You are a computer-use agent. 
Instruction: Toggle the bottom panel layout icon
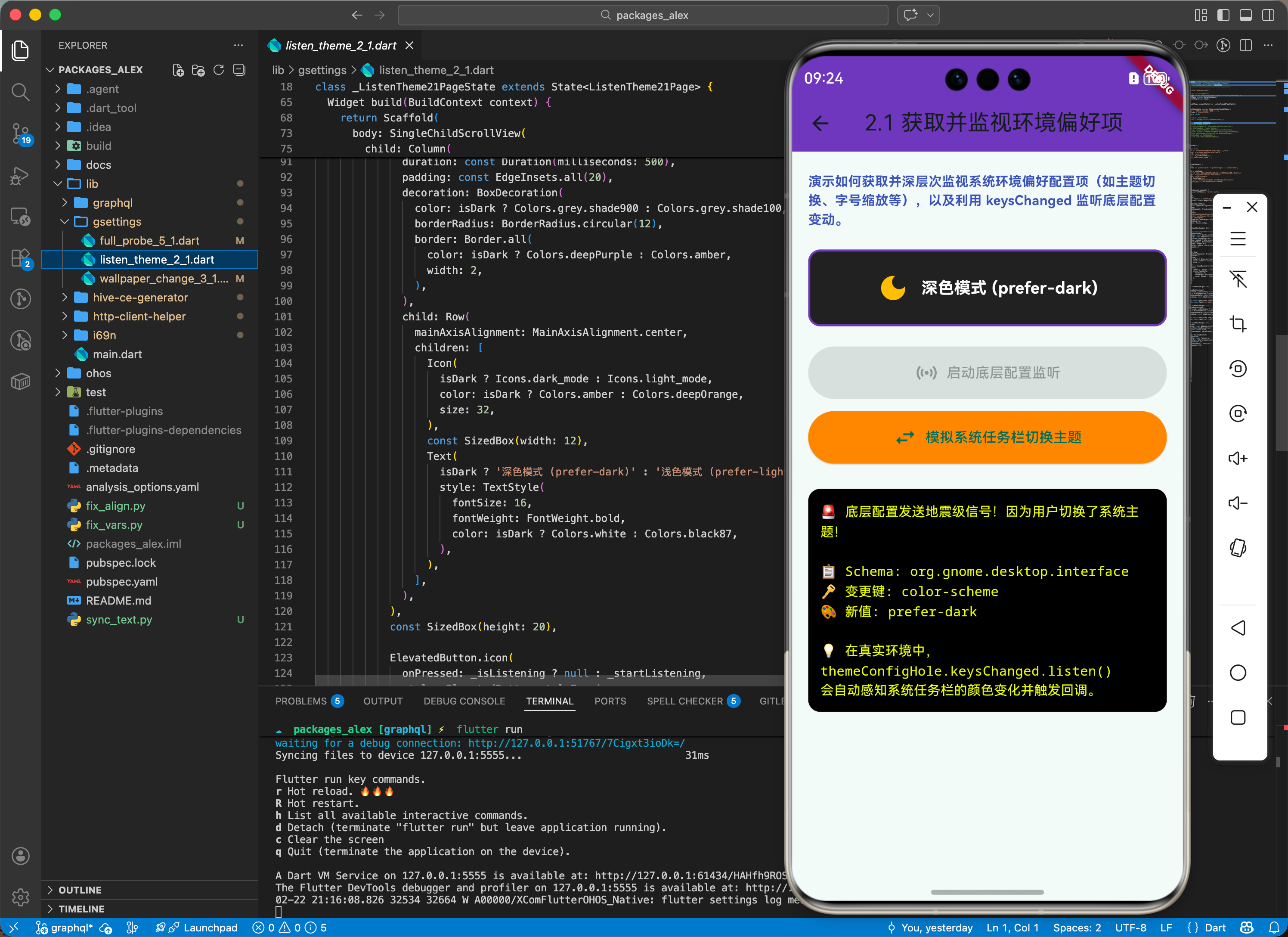[1245, 16]
